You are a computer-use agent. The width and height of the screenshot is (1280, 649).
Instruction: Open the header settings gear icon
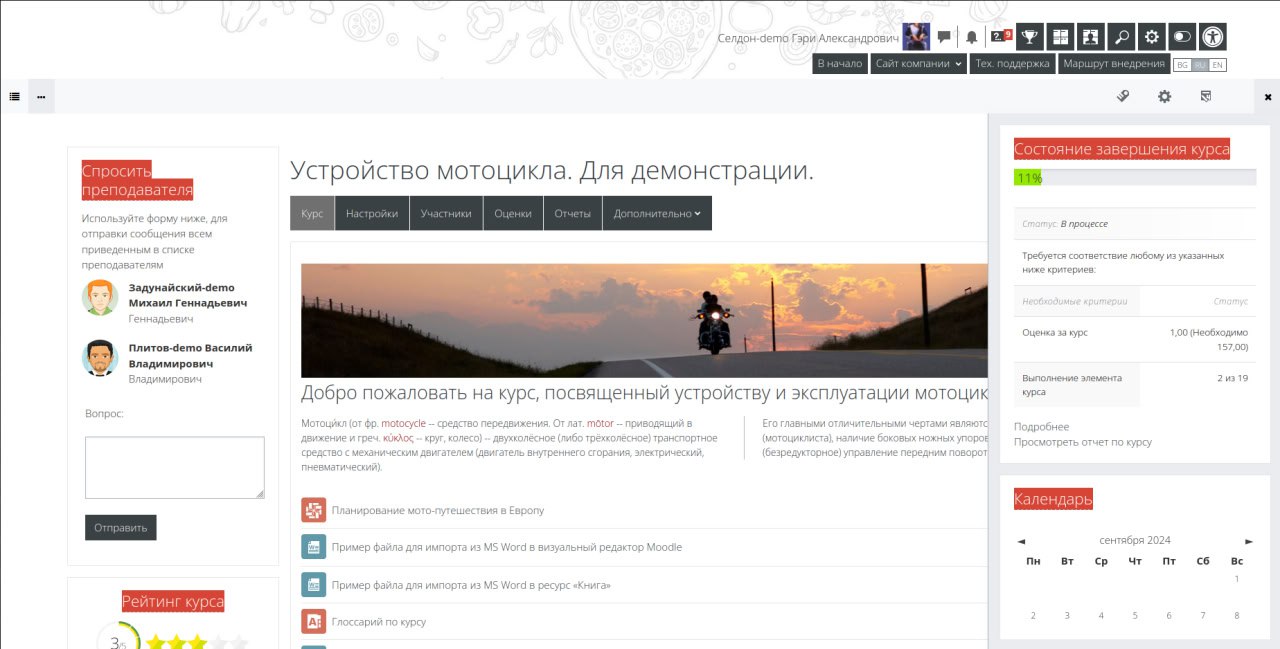(x=1152, y=37)
